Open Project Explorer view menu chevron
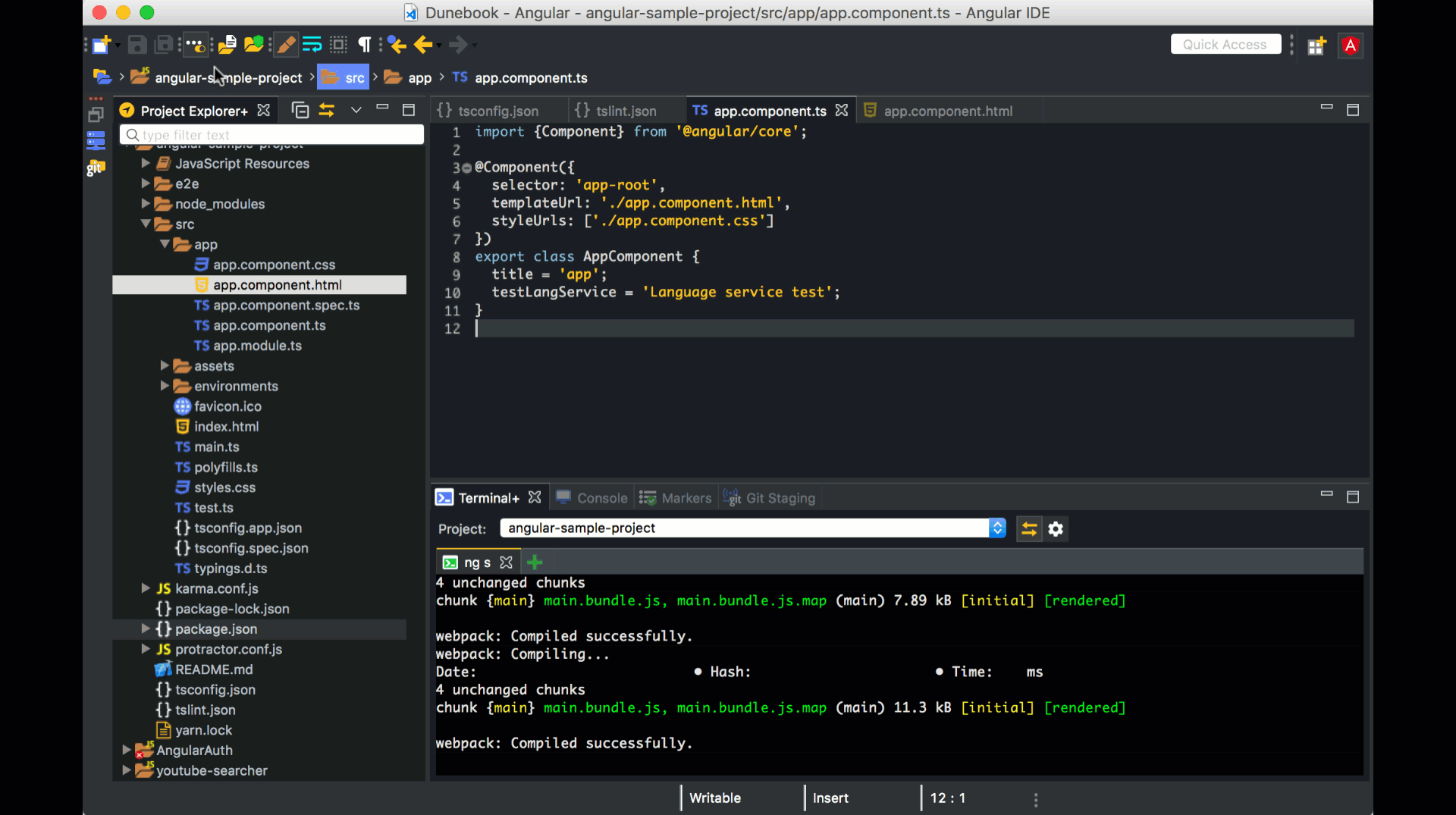Screen dimensions: 1456x815 click(356, 110)
